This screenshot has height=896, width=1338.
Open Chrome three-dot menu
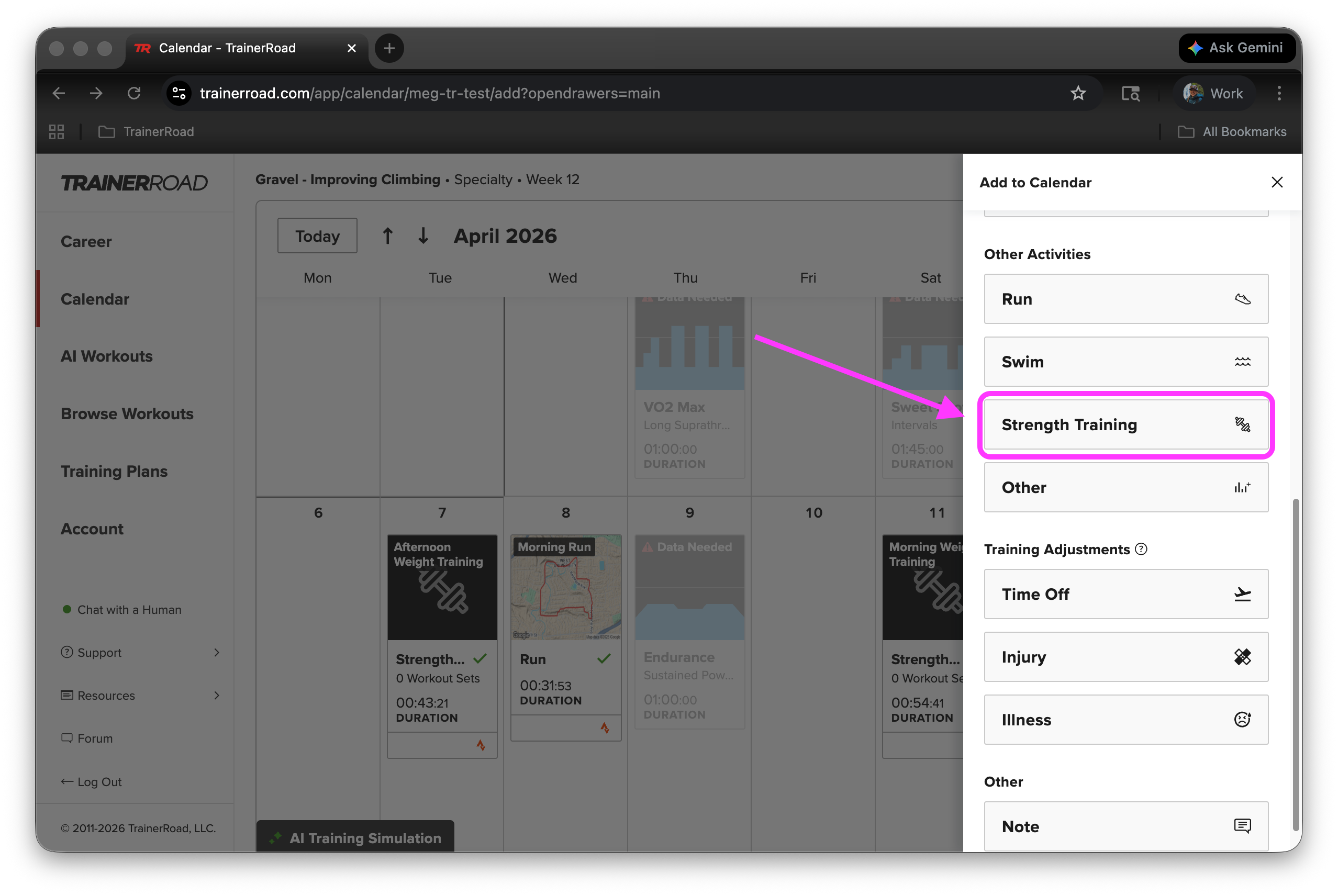(1279, 93)
